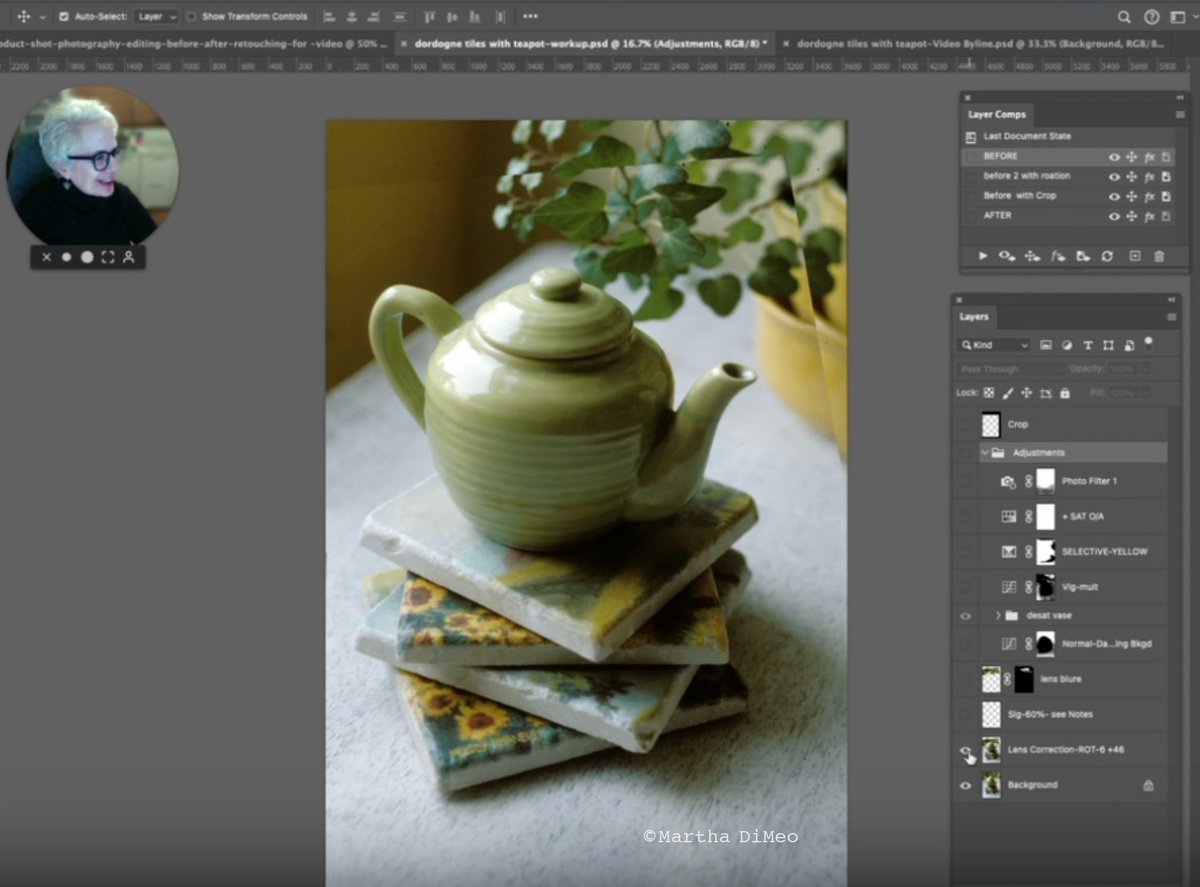Filter layers by pixel layers icon
The width and height of the screenshot is (1200, 887).
pos(1046,345)
